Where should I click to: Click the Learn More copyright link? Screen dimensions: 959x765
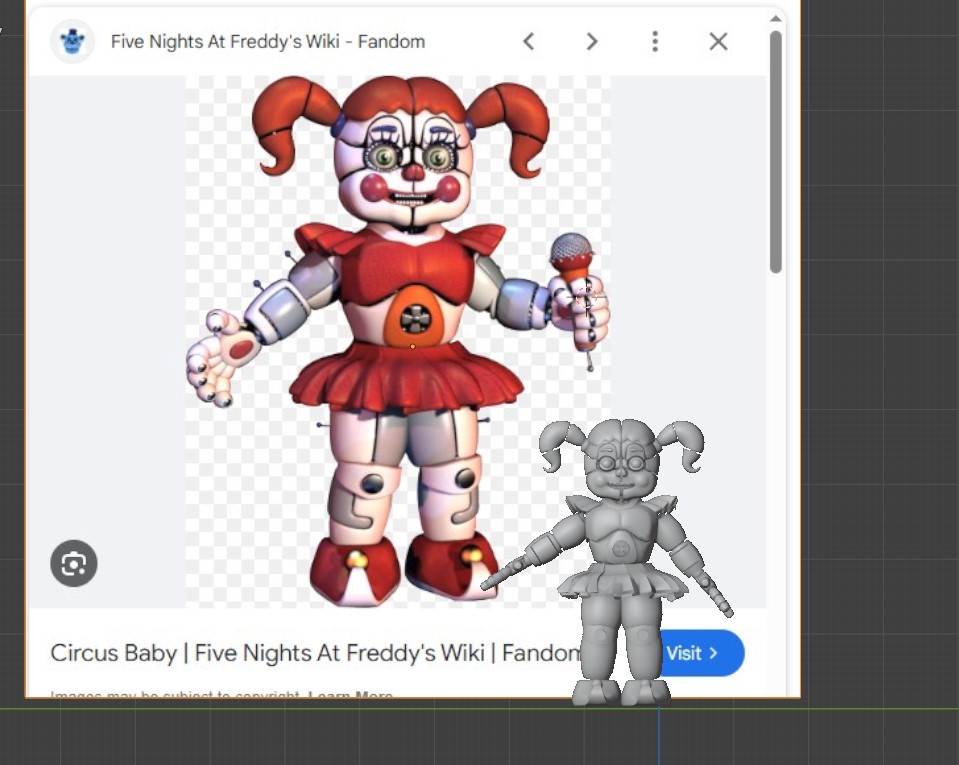click(350, 695)
